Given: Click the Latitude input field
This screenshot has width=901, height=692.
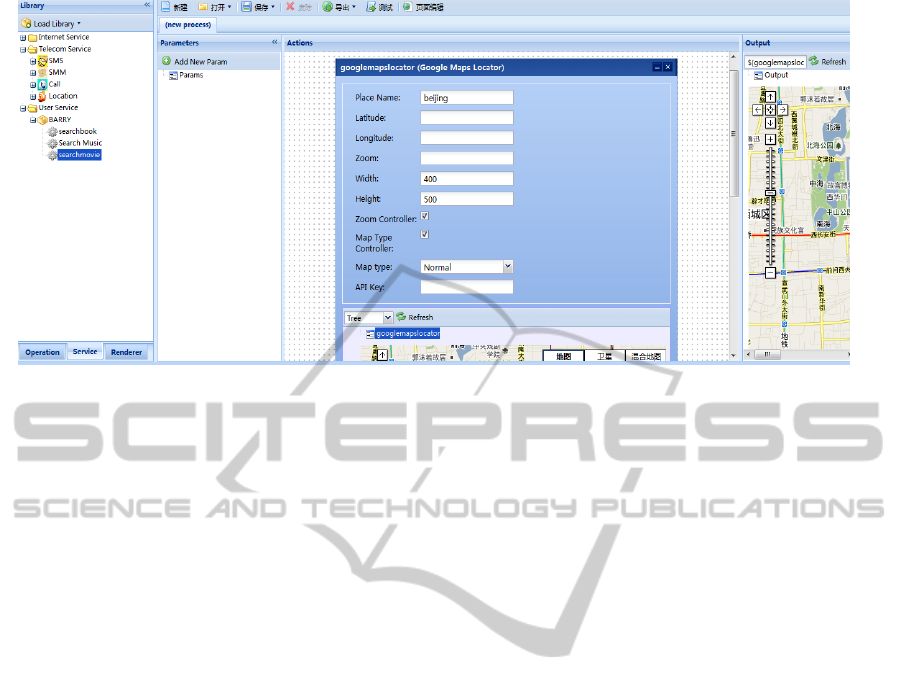Looking at the screenshot, I should (466, 118).
